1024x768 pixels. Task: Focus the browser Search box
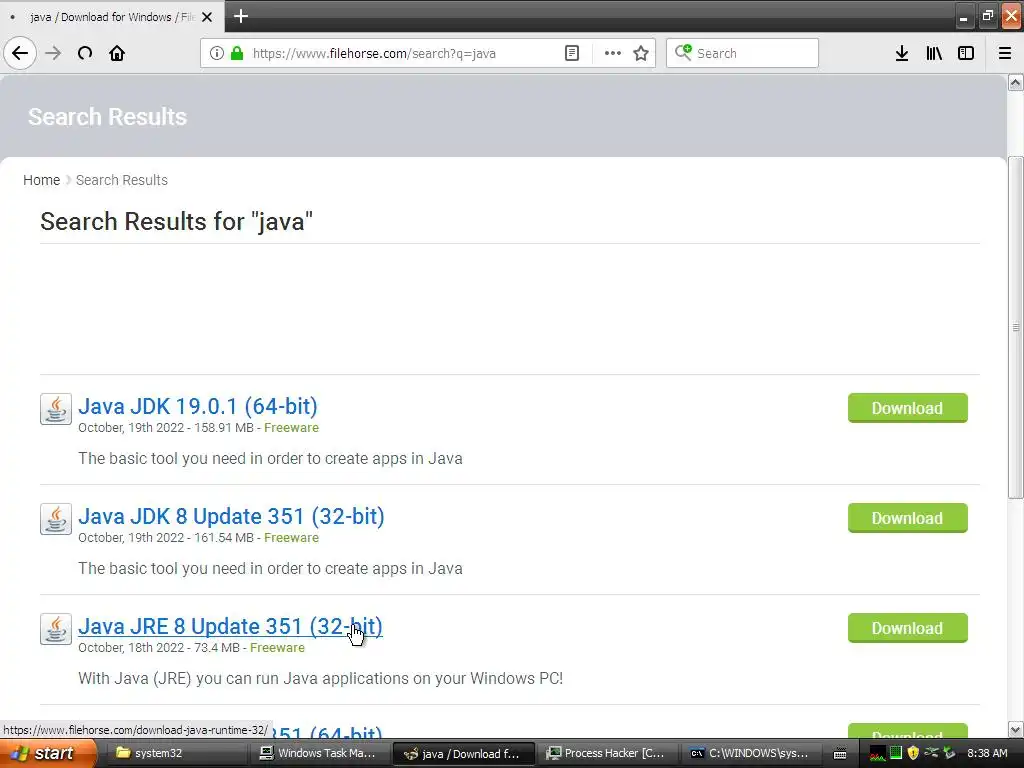[742, 53]
